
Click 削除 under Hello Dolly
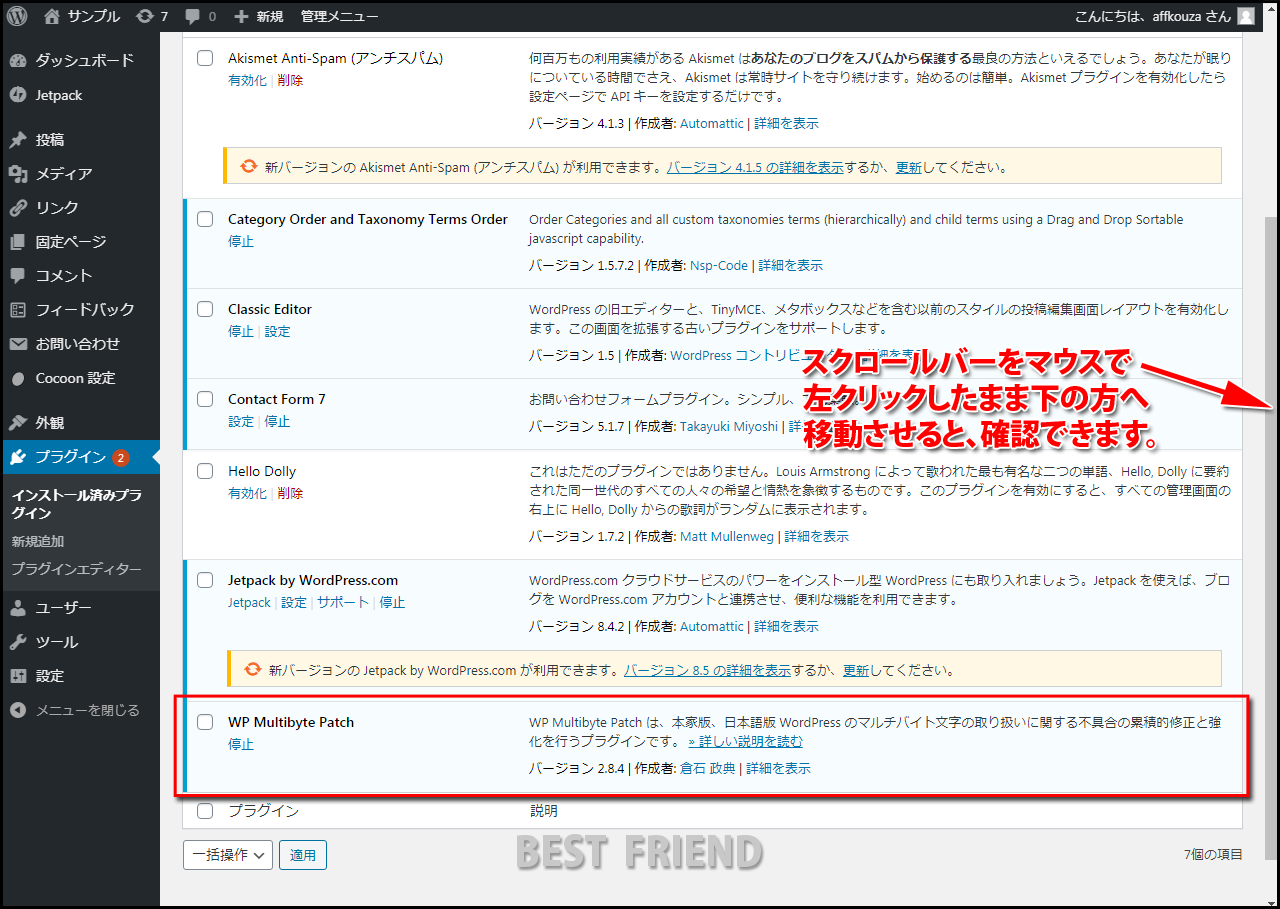290,493
